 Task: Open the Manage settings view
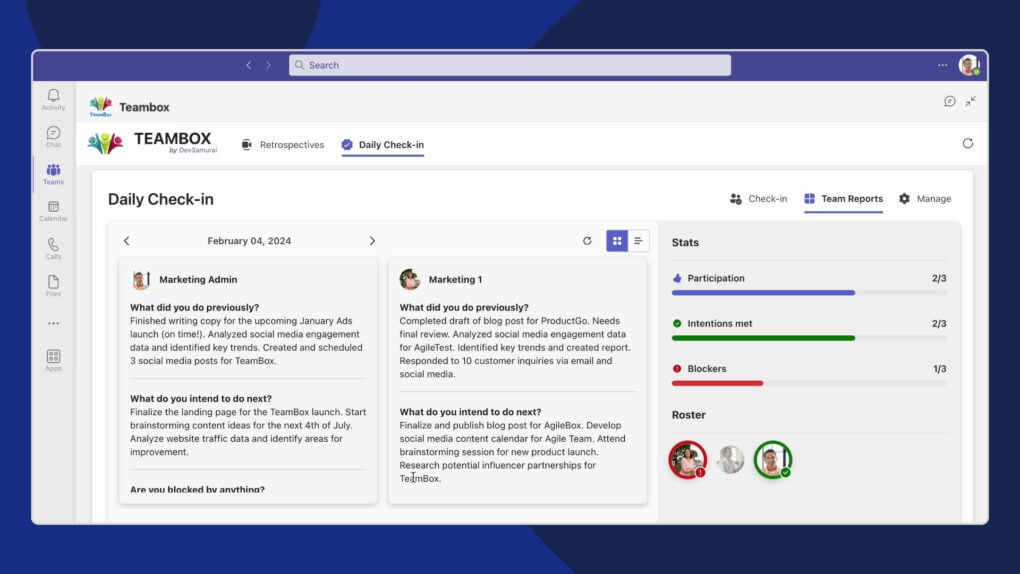tap(925, 199)
